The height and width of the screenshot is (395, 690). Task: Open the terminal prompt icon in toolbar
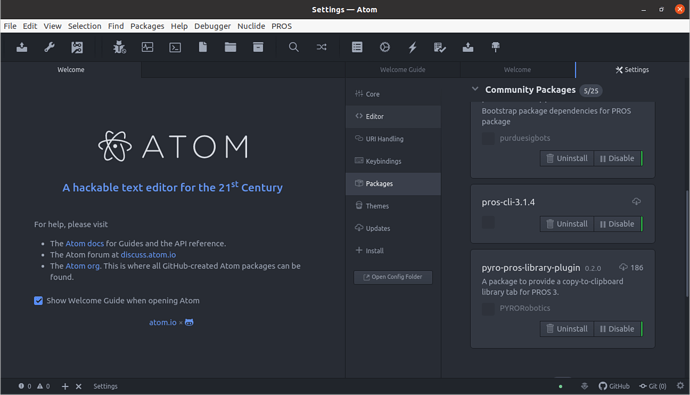pos(175,47)
